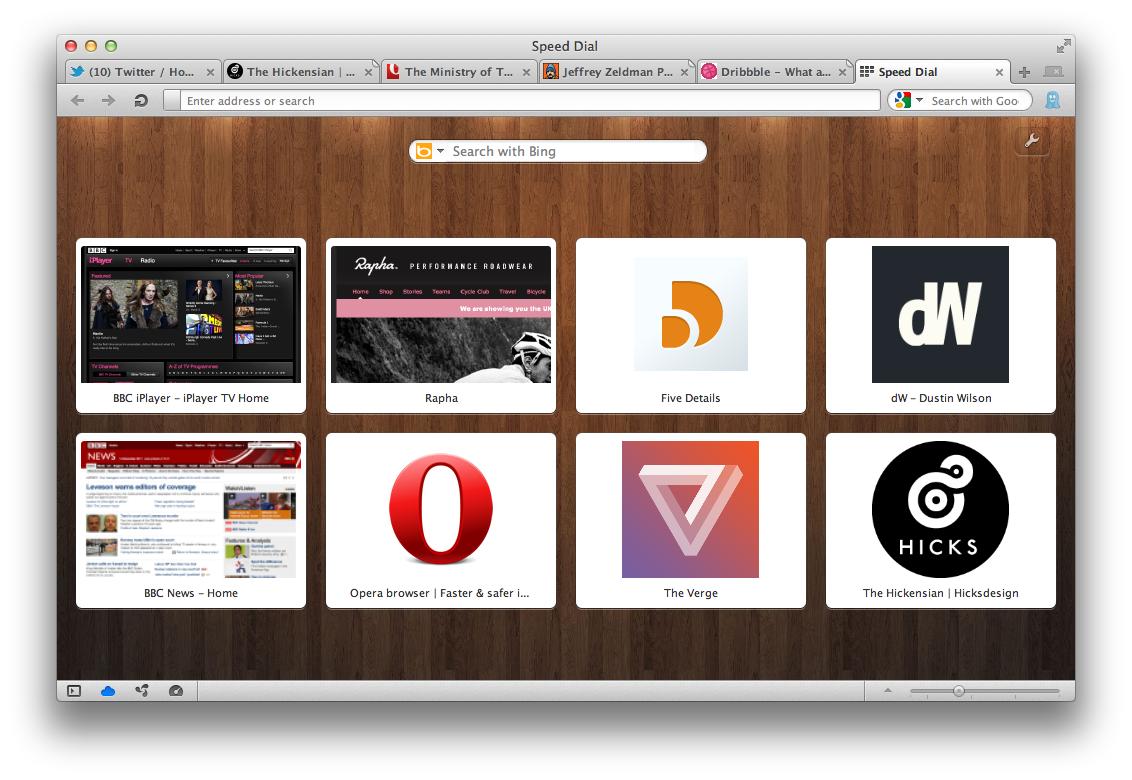Close the Jeffrey Zeldman tab
This screenshot has height=780, width=1132.
coord(684,72)
